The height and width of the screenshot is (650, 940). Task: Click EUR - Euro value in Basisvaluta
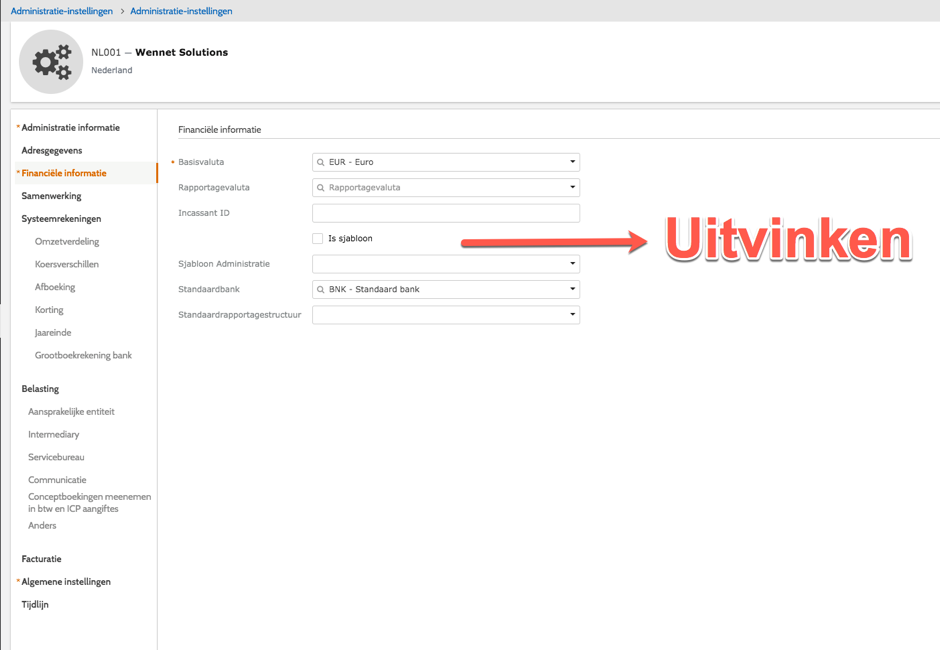coord(351,162)
